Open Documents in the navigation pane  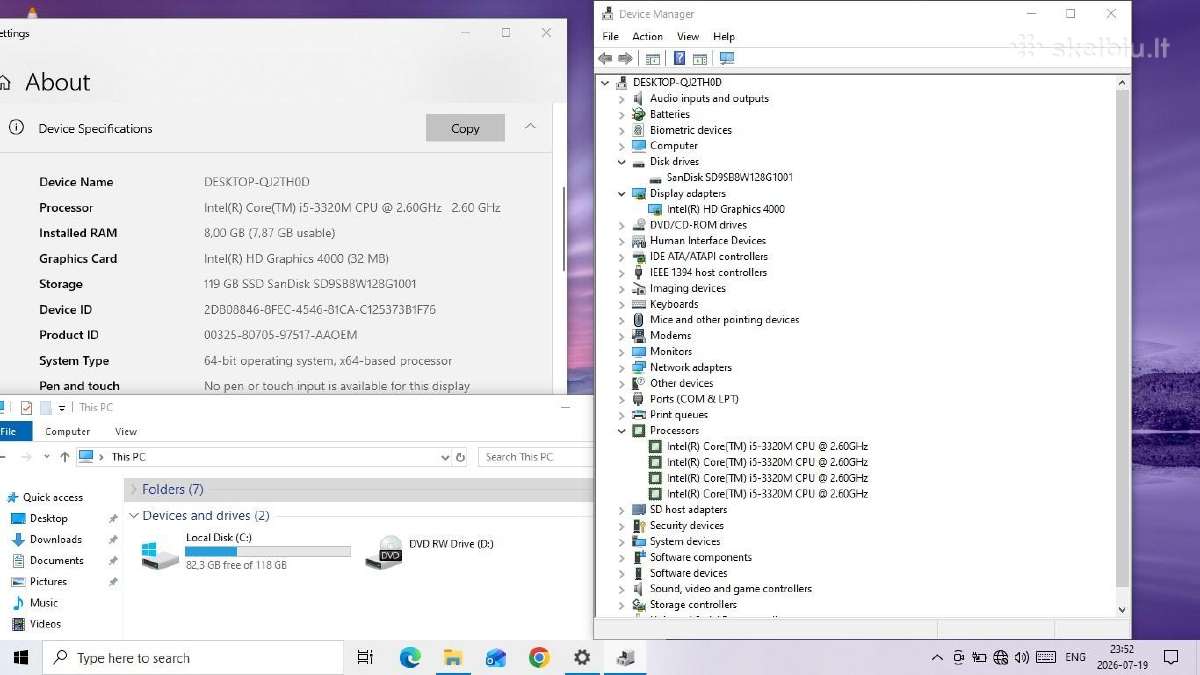[x=56, y=560]
